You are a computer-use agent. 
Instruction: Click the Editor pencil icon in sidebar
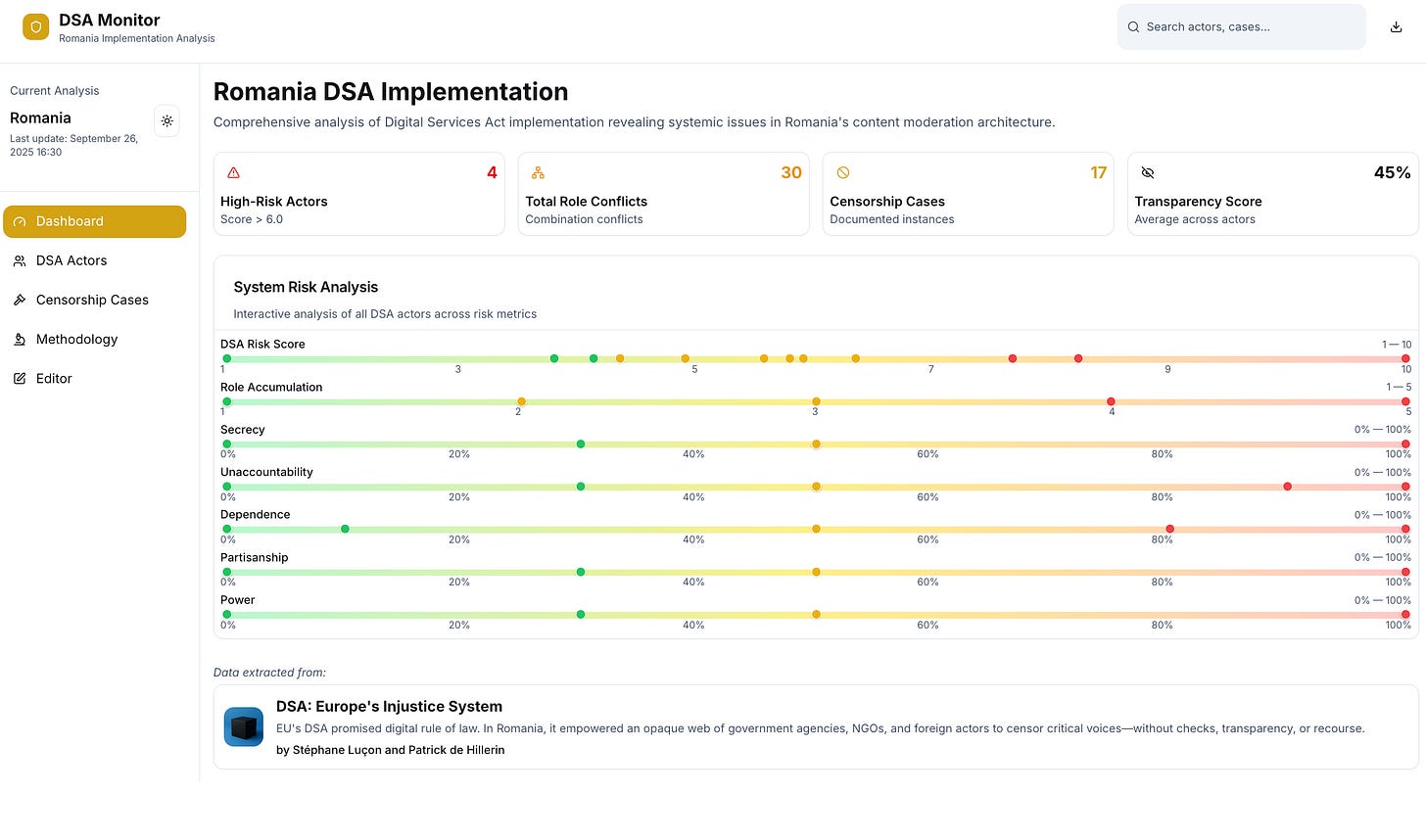[20, 378]
